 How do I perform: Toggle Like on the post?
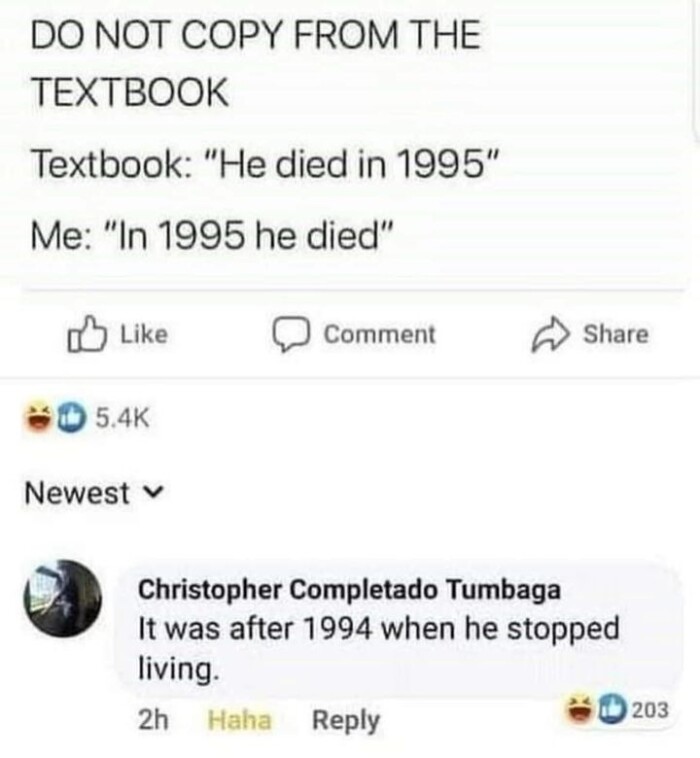[x=117, y=335]
